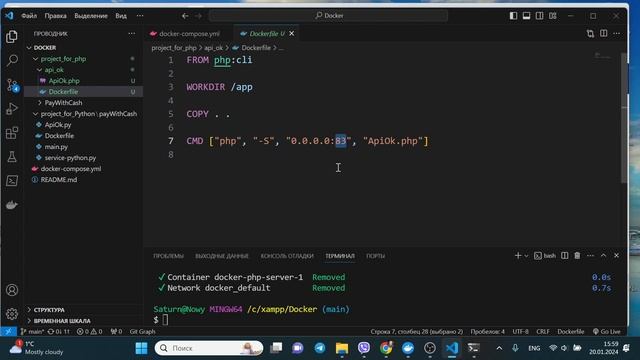Image resolution: width=640 pixels, height=360 pixels.
Task: Click the CRLF end-of-line selector
Action: point(542,331)
